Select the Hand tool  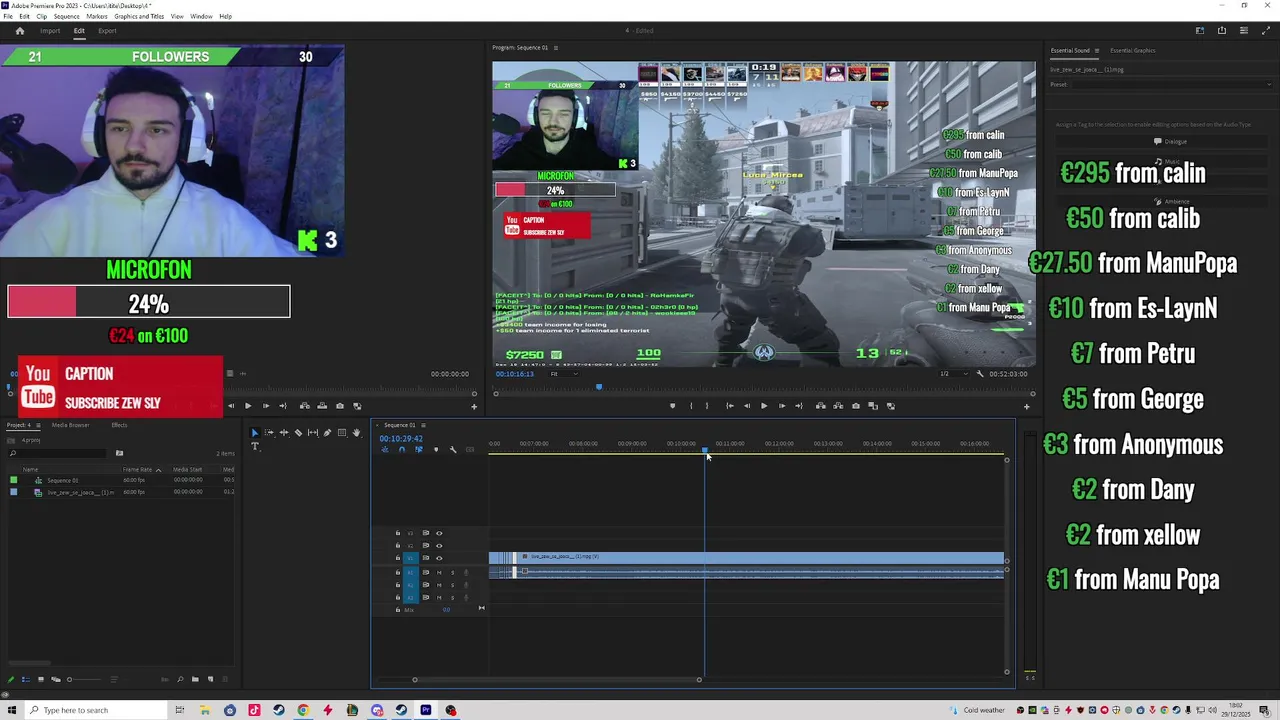tap(357, 433)
